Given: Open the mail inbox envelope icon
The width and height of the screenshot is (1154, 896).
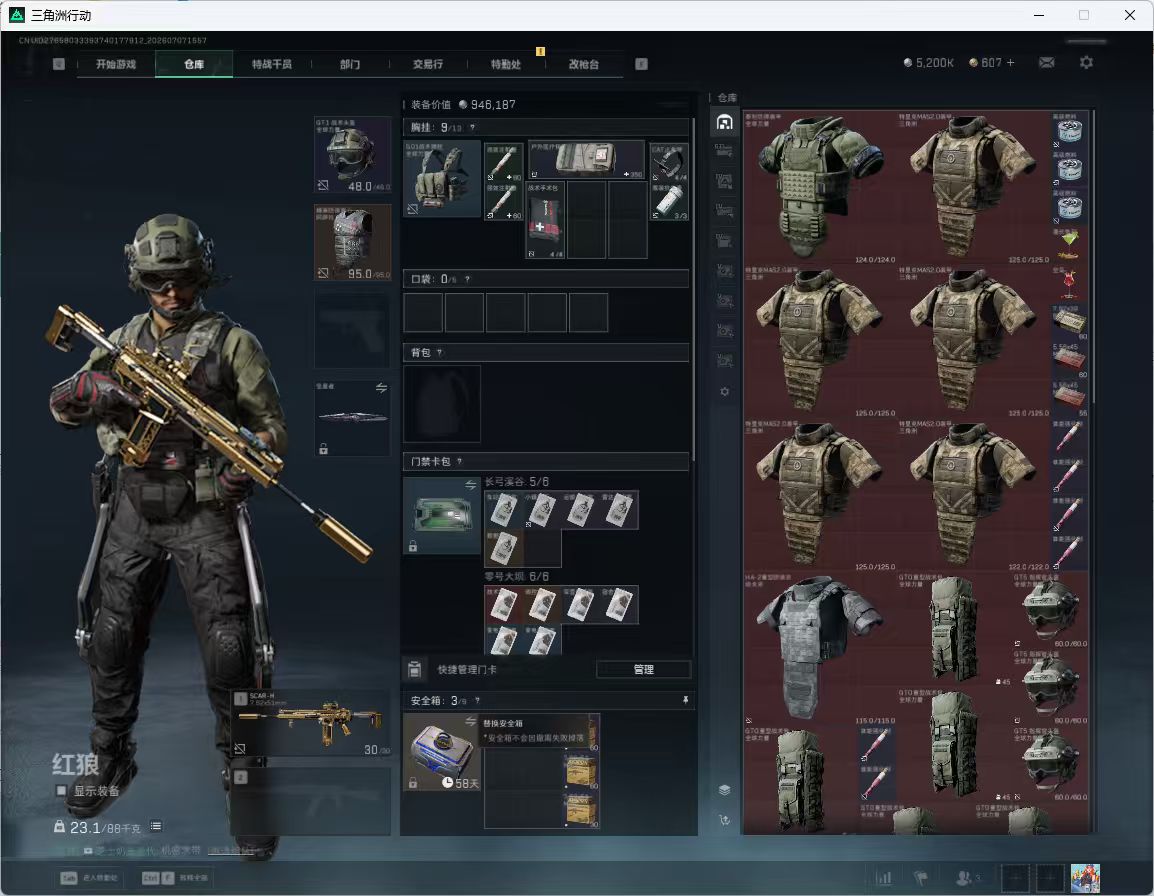Looking at the screenshot, I should pos(1047,63).
